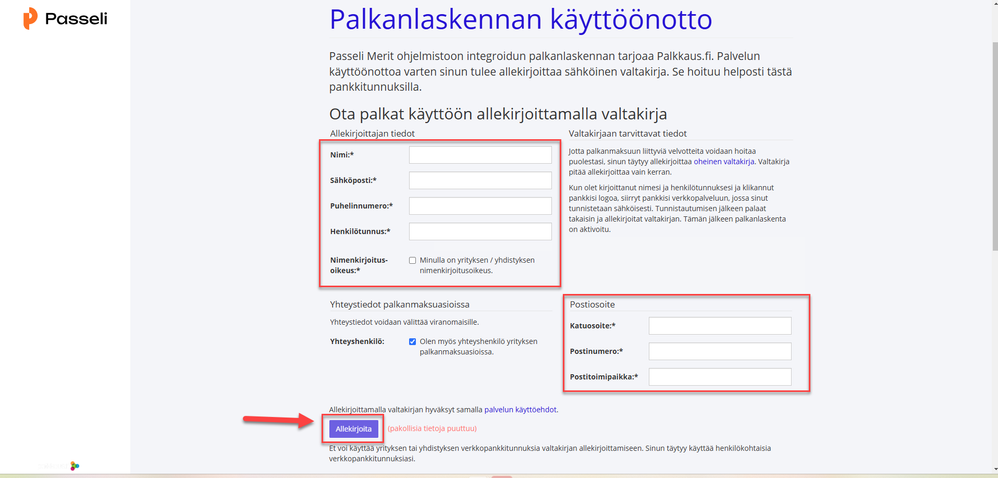Click 'Ota palkat käyttöön allekirjoittamalla valtakirja' heading
The height and width of the screenshot is (478, 998).
point(498,115)
